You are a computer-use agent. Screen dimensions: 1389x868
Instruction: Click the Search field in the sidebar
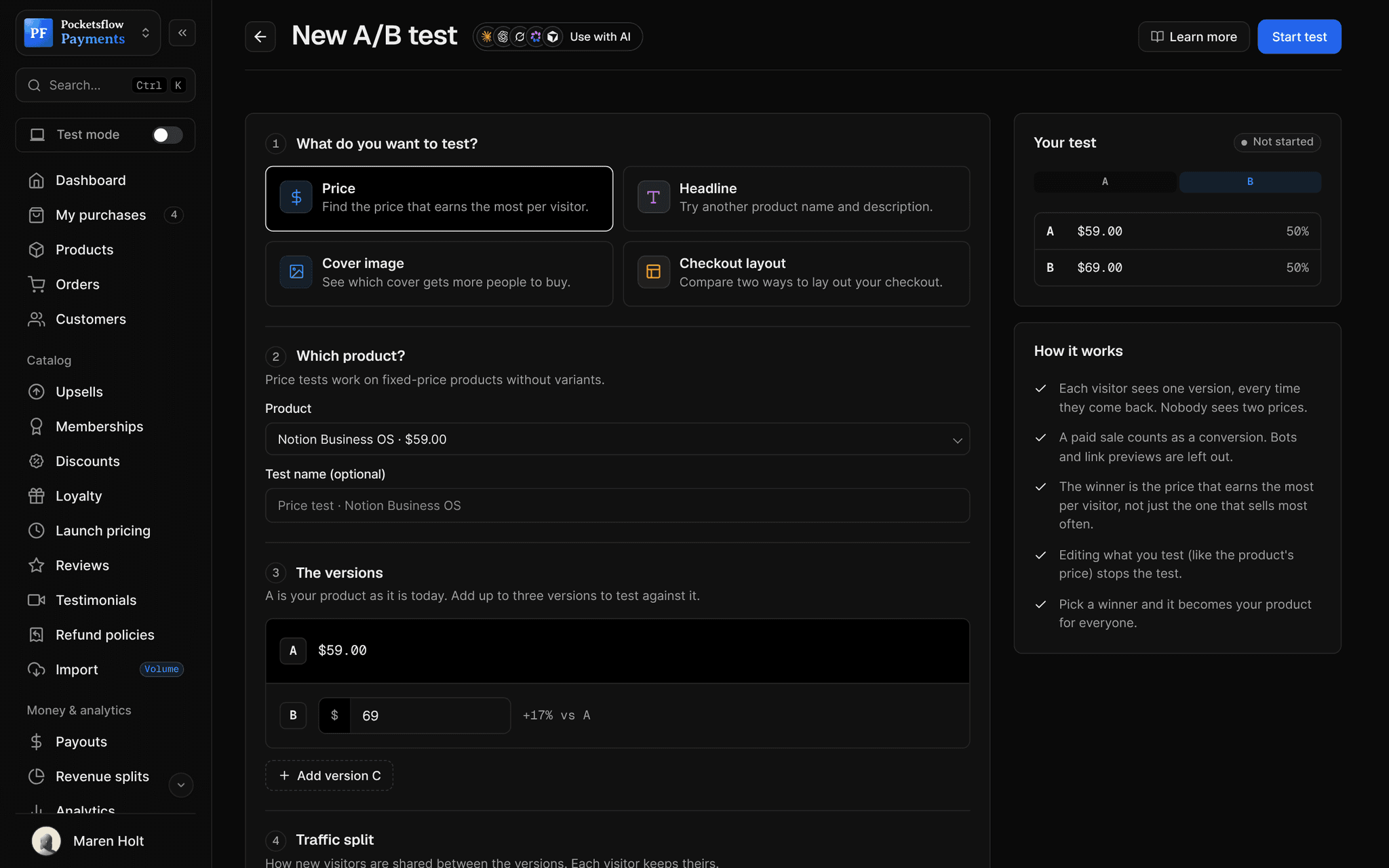pos(105,85)
